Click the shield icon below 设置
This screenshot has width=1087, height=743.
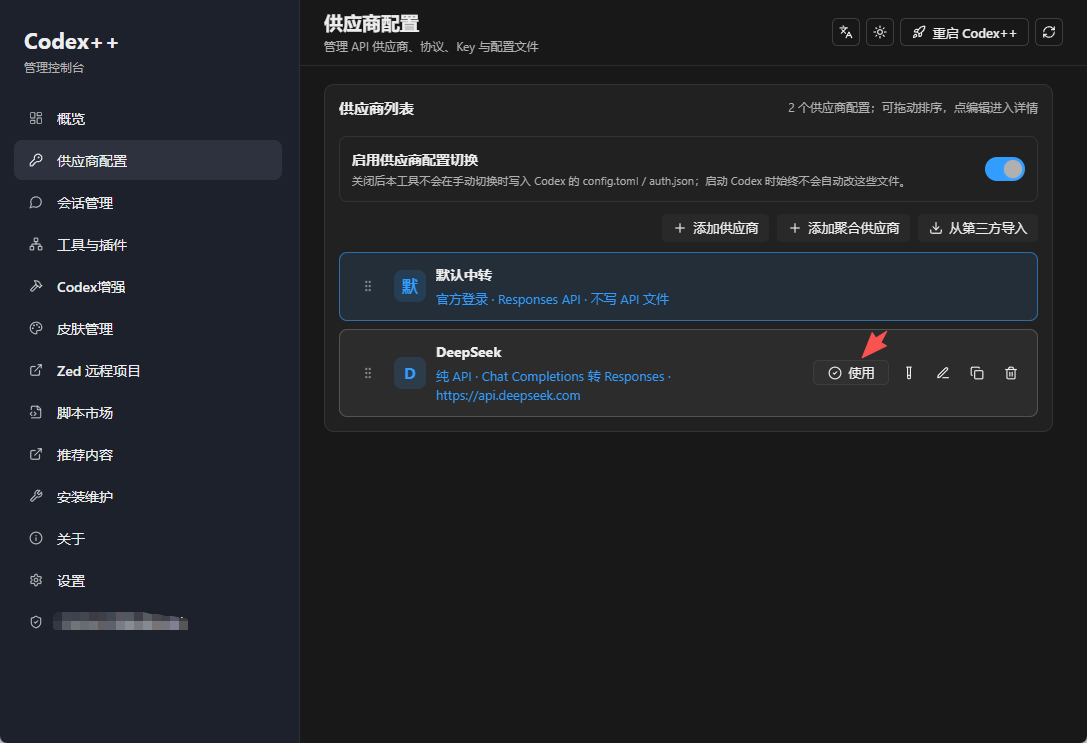tap(36, 622)
